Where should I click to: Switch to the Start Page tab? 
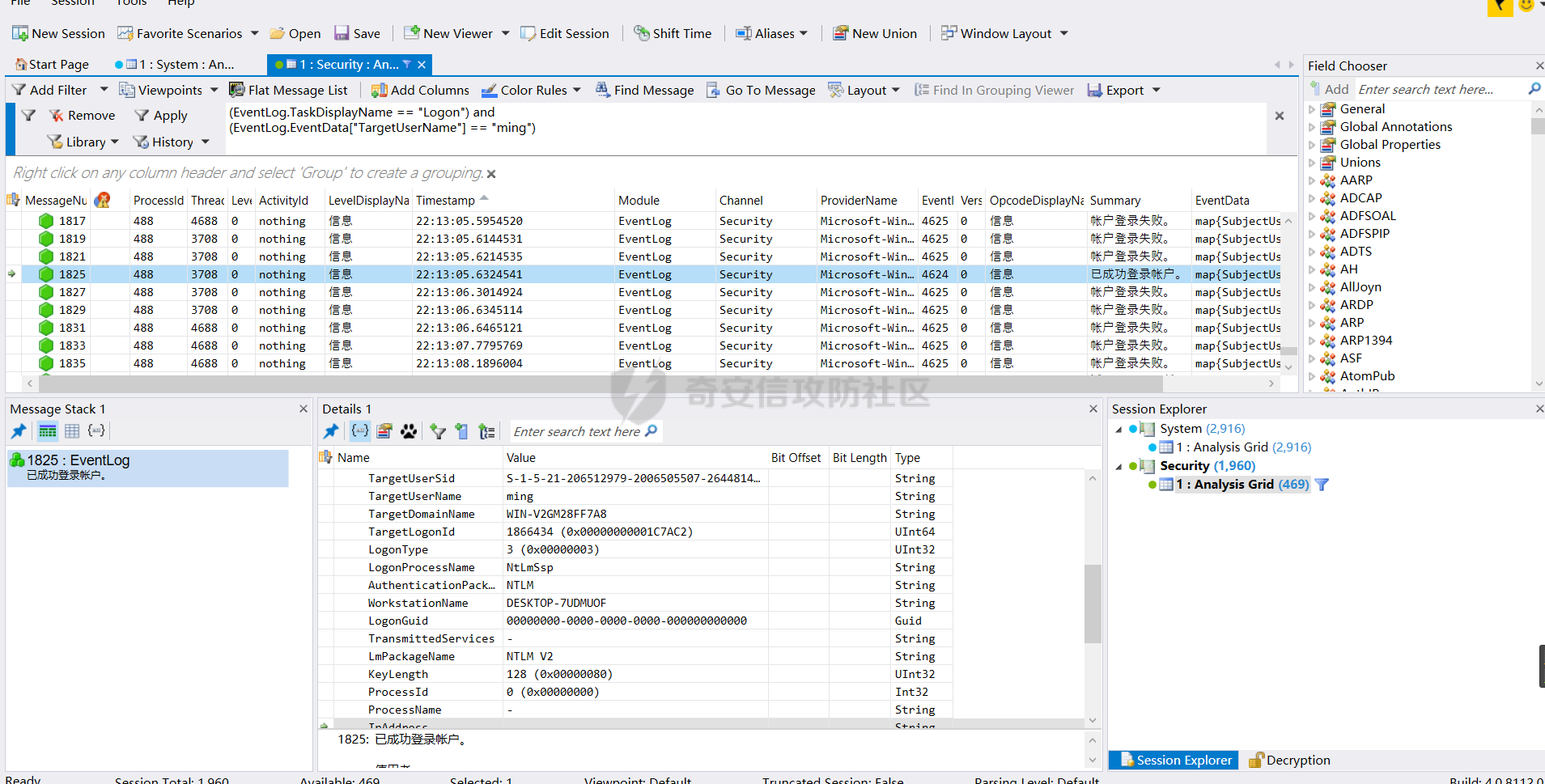click(52, 64)
